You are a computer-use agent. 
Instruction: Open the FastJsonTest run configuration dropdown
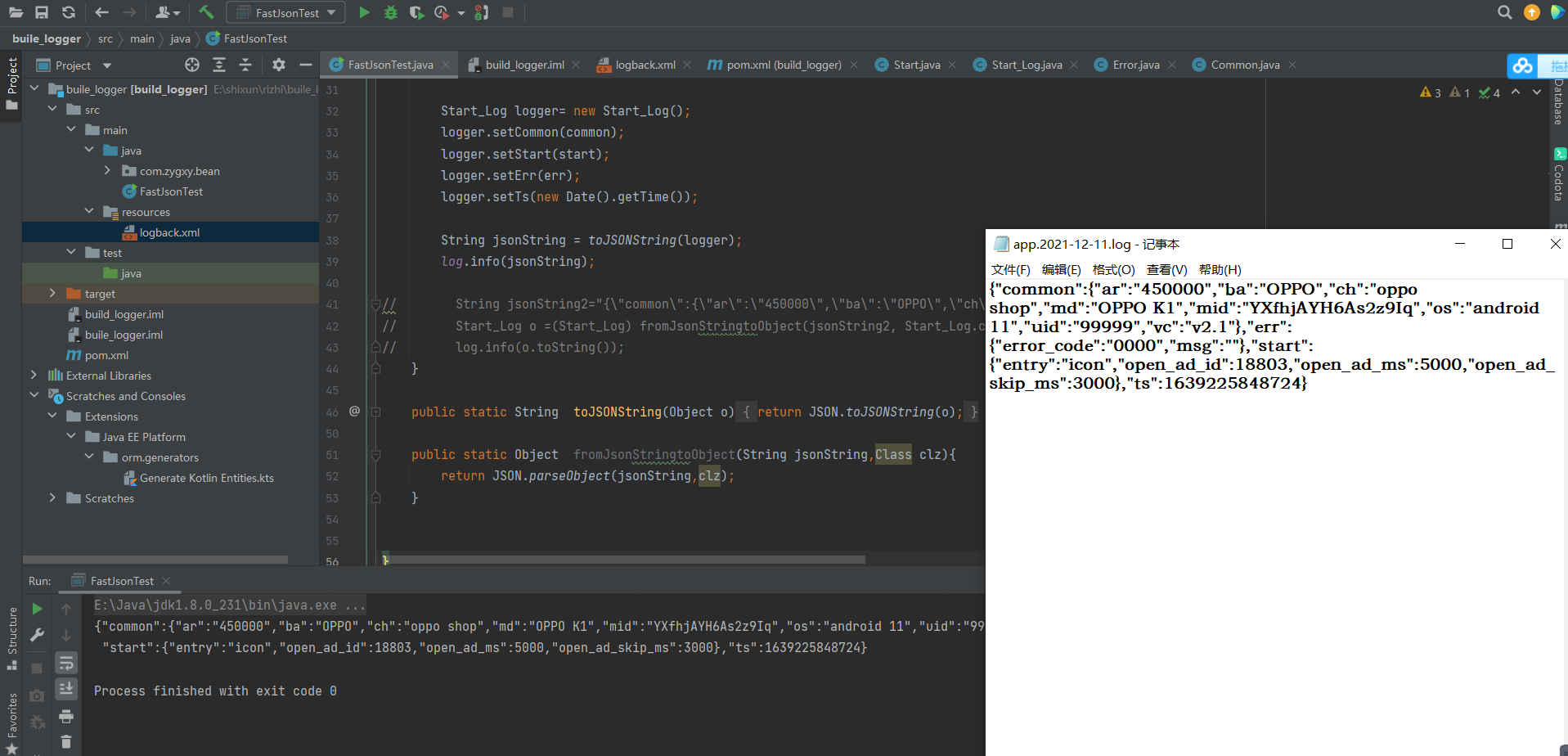[285, 12]
